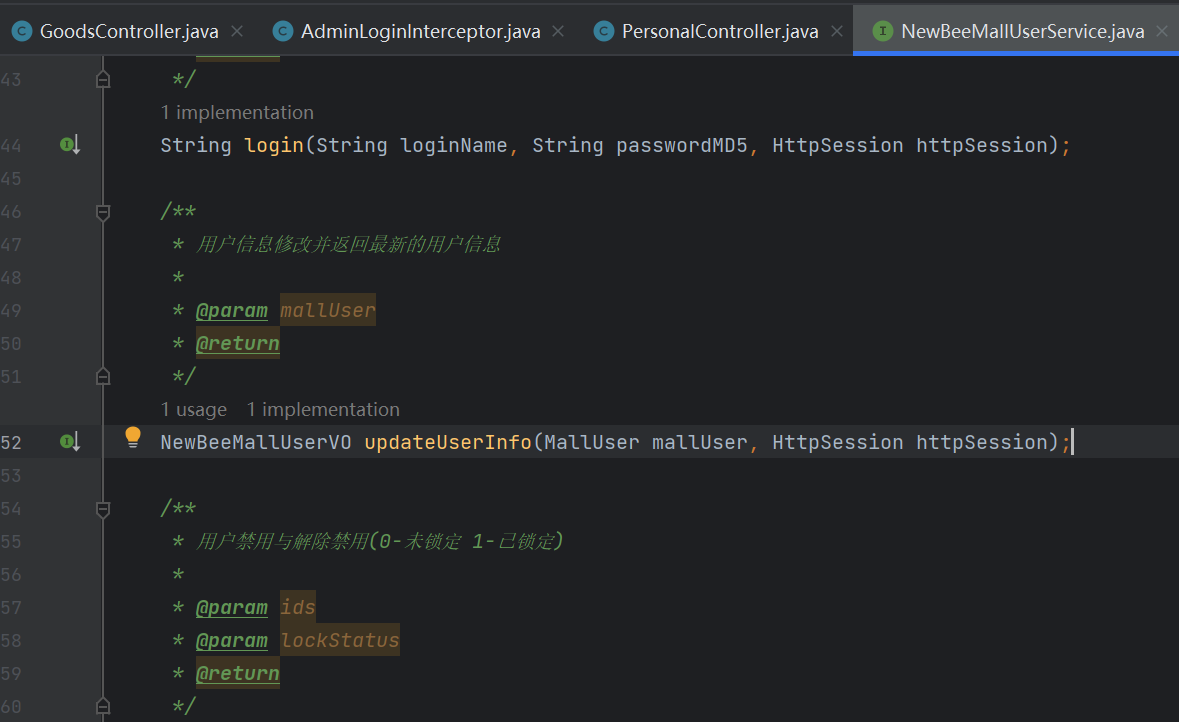
Task: Close the AdminLoginInterceptor.java tab
Action: [x=558, y=32]
